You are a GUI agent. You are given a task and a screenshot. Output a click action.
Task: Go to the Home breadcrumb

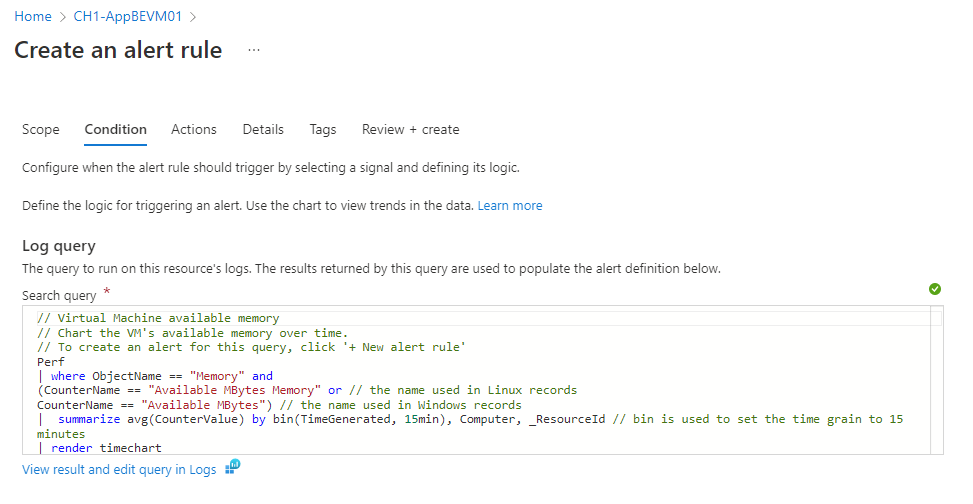[x=33, y=17]
